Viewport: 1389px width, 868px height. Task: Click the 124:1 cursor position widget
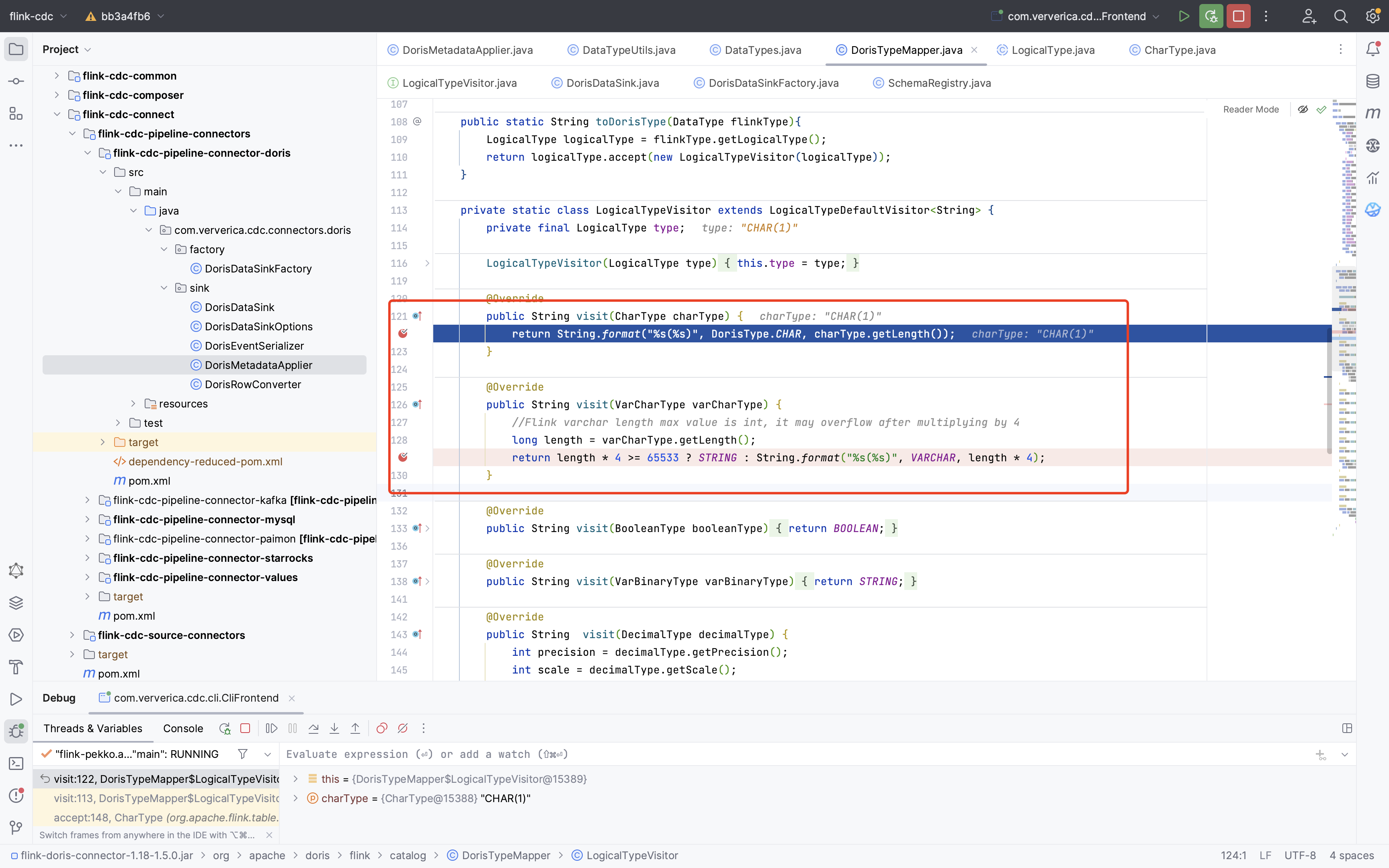1233,856
